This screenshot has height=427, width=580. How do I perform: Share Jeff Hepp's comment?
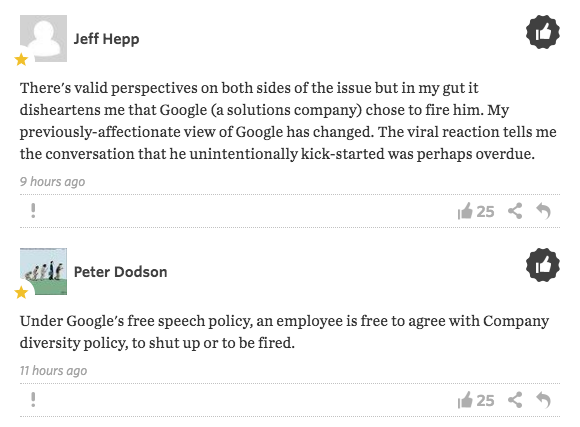(515, 211)
